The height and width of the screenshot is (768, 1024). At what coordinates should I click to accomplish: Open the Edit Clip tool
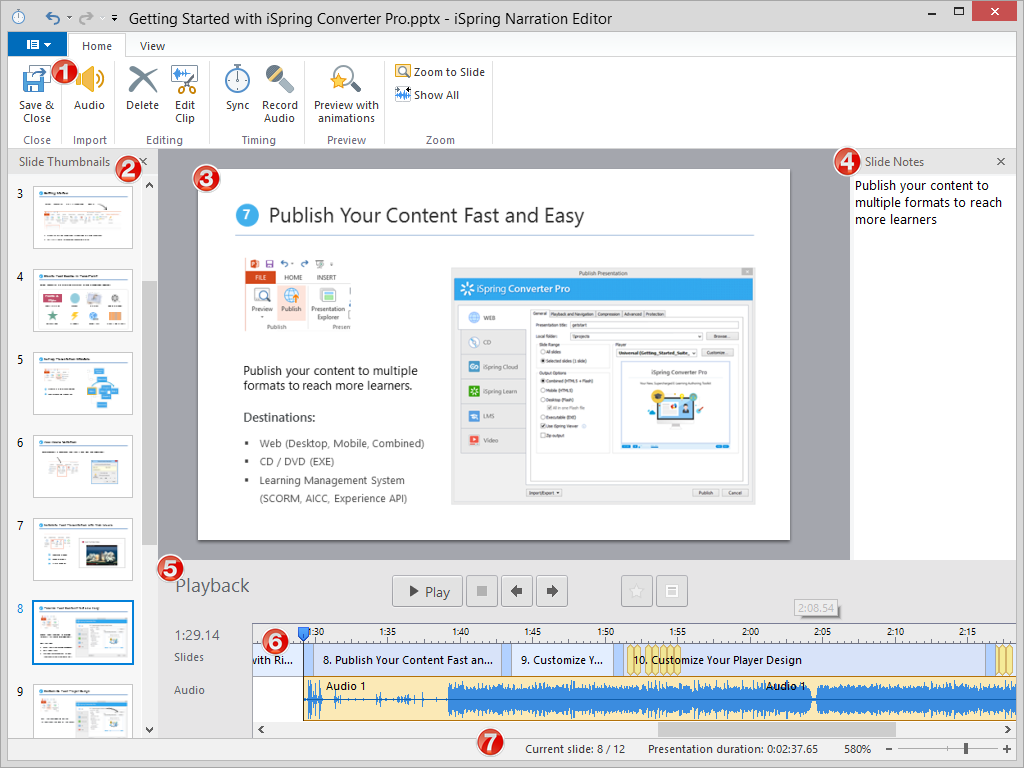pyautogui.click(x=185, y=94)
